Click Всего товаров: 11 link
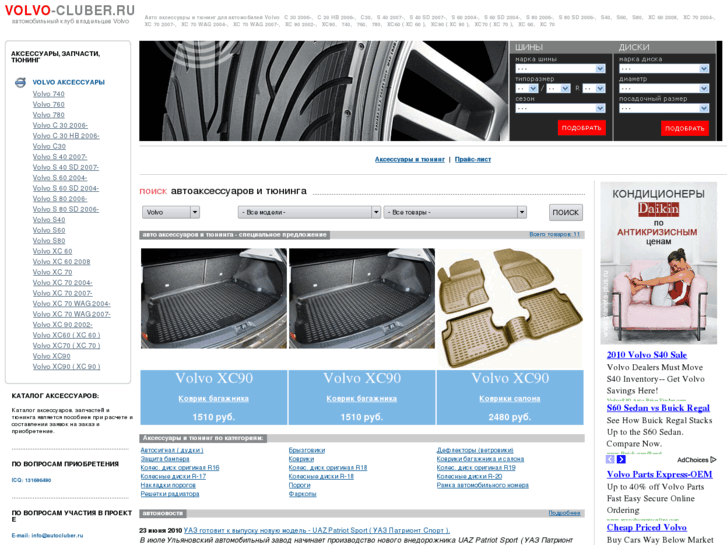This screenshot has height=545, width=727. (x=555, y=234)
